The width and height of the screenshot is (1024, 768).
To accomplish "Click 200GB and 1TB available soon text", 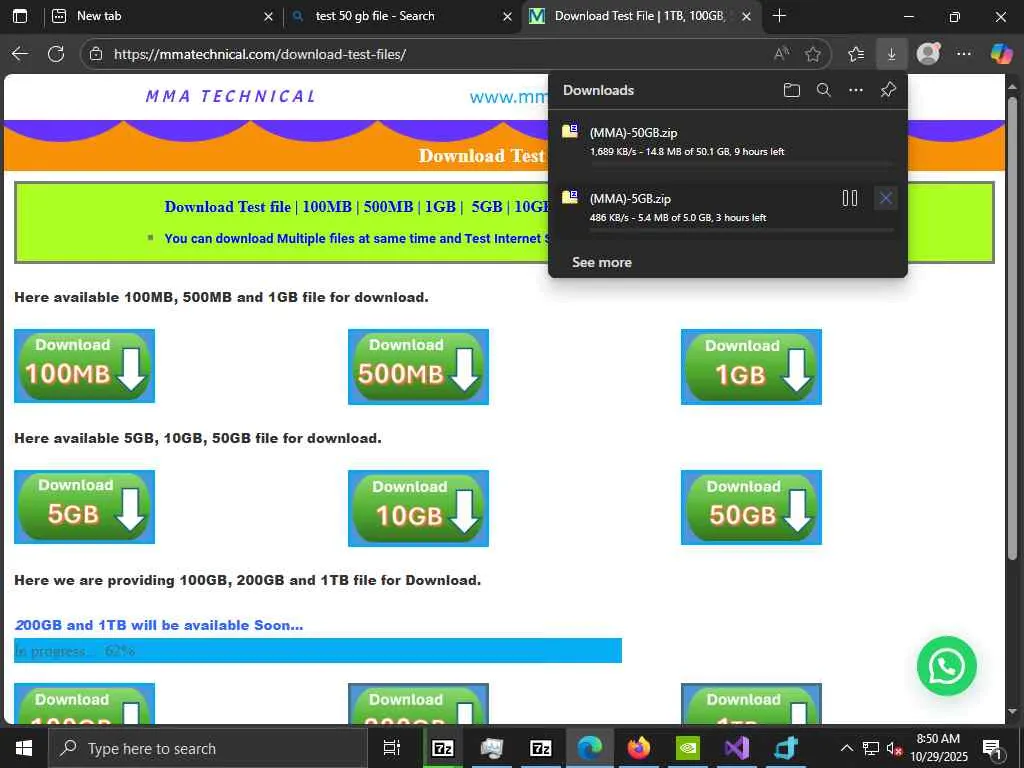I will coord(159,625).
